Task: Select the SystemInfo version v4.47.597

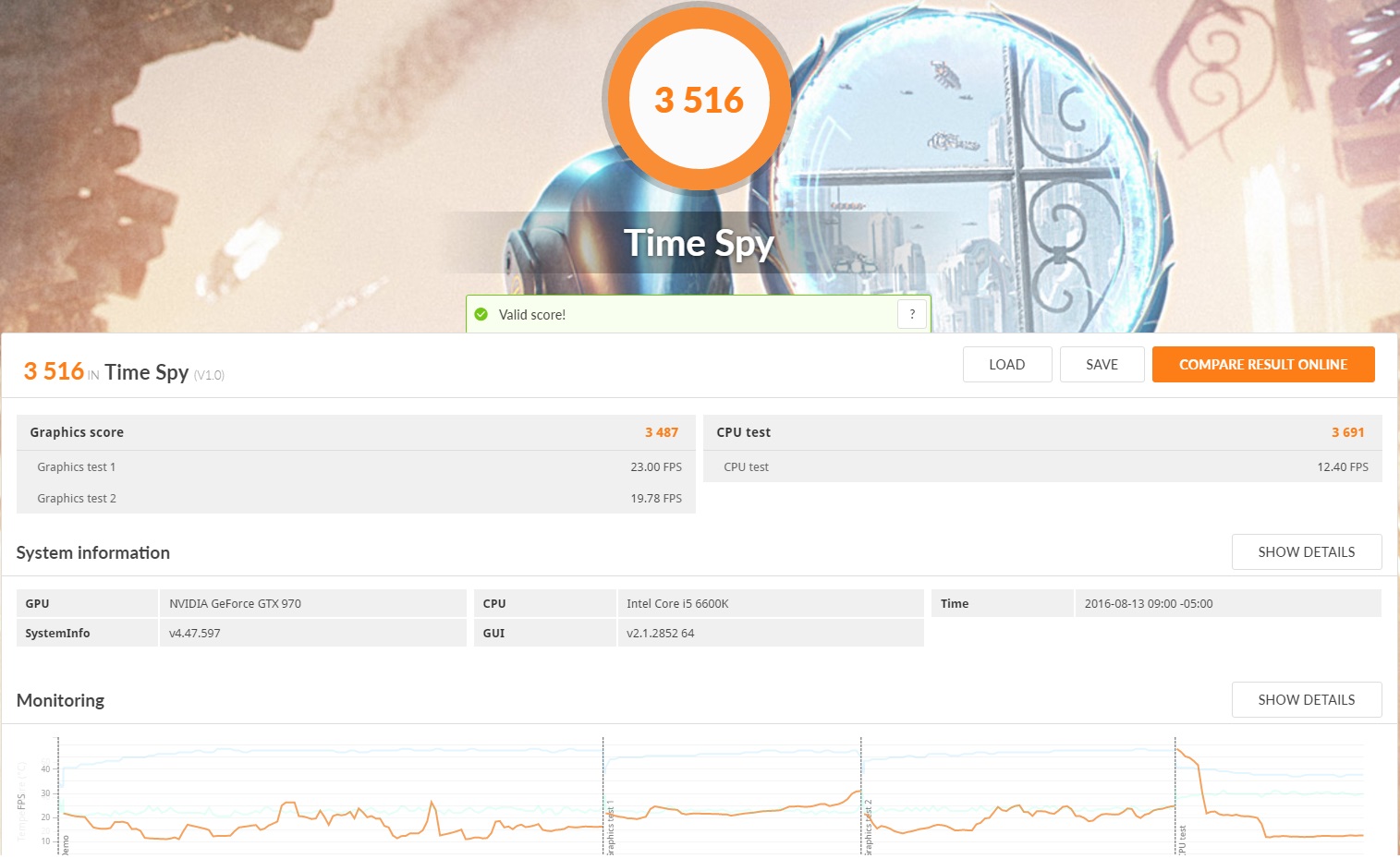Action: tap(194, 633)
